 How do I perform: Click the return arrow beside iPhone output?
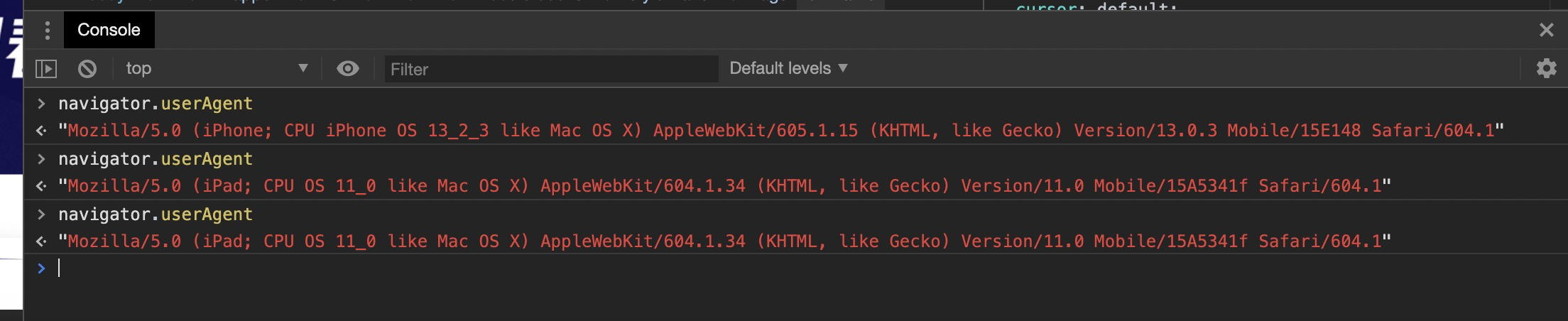(41, 131)
